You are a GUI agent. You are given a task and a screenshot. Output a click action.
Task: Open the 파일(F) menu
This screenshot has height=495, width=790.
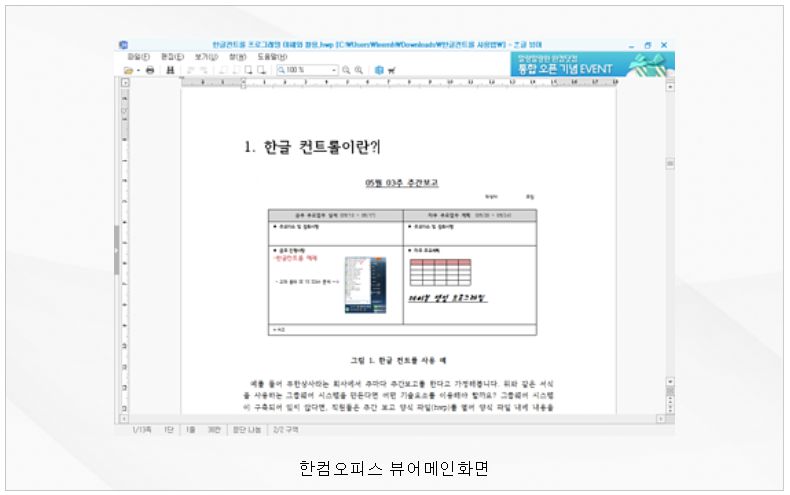(138, 57)
